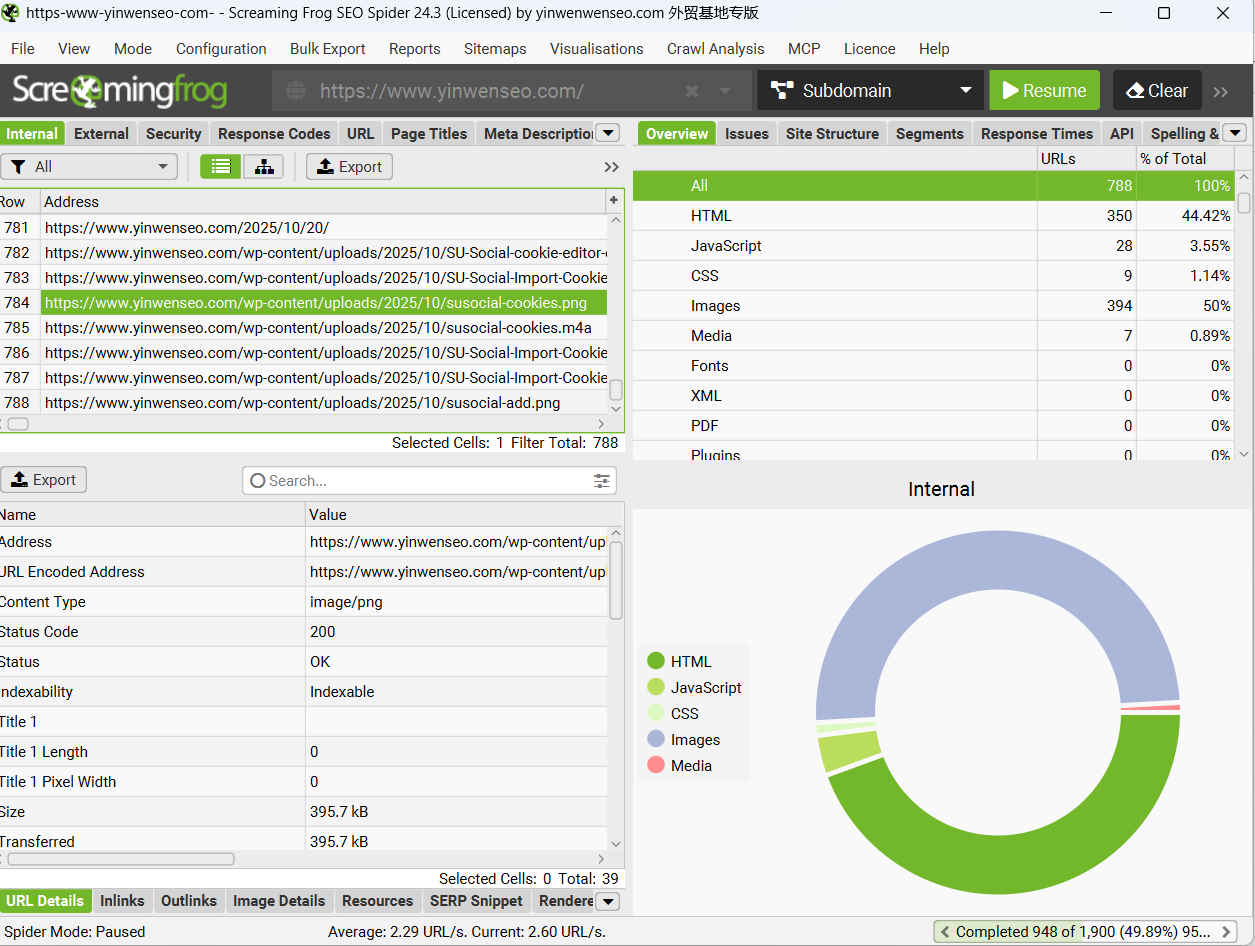The height and width of the screenshot is (946, 1255).
Task: Open the All filter dropdown
Action: coord(89,167)
